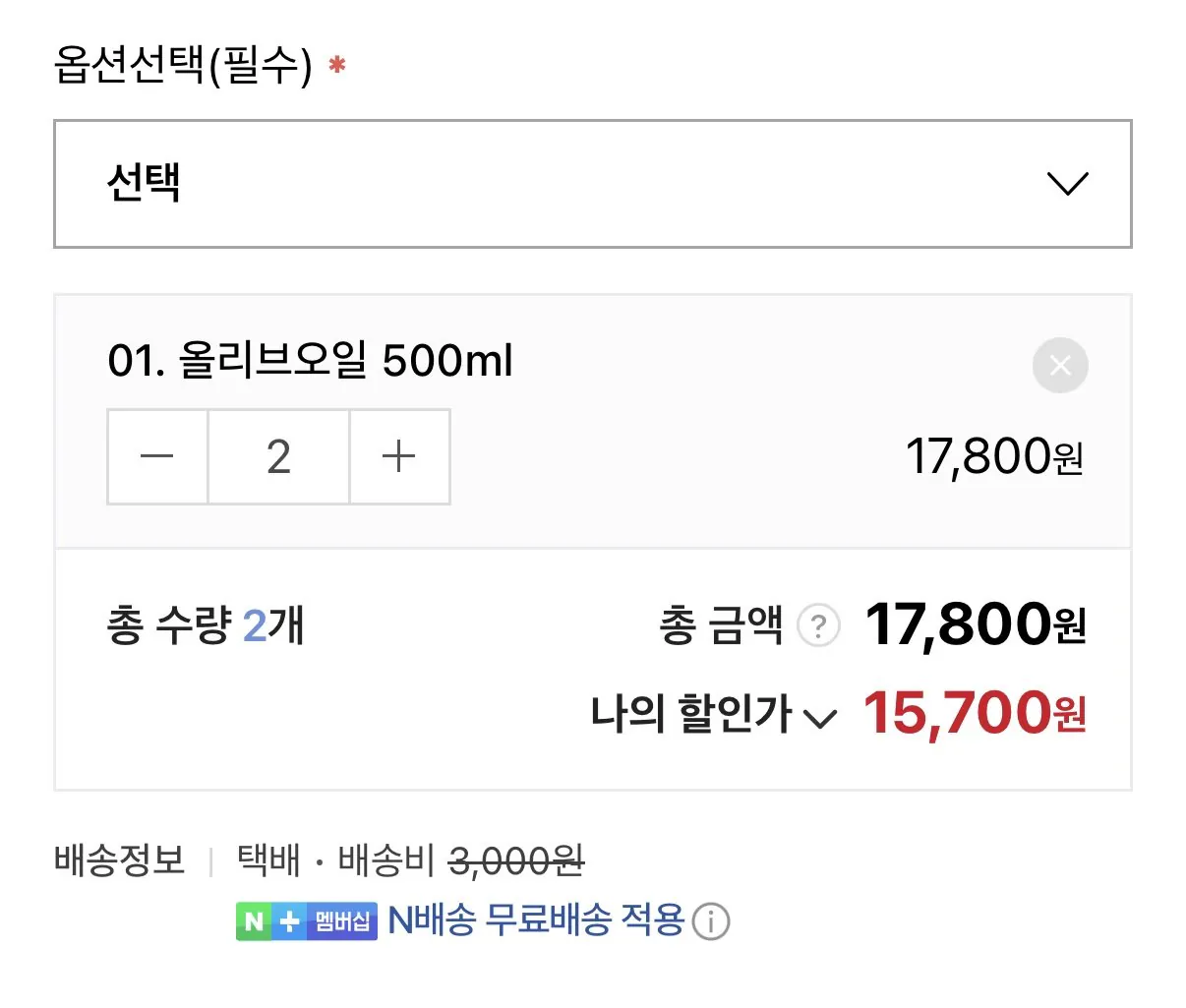This screenshot has width=1186, height=1008.
Task: Click the quantity field showing 2
Action: point(278,456)
